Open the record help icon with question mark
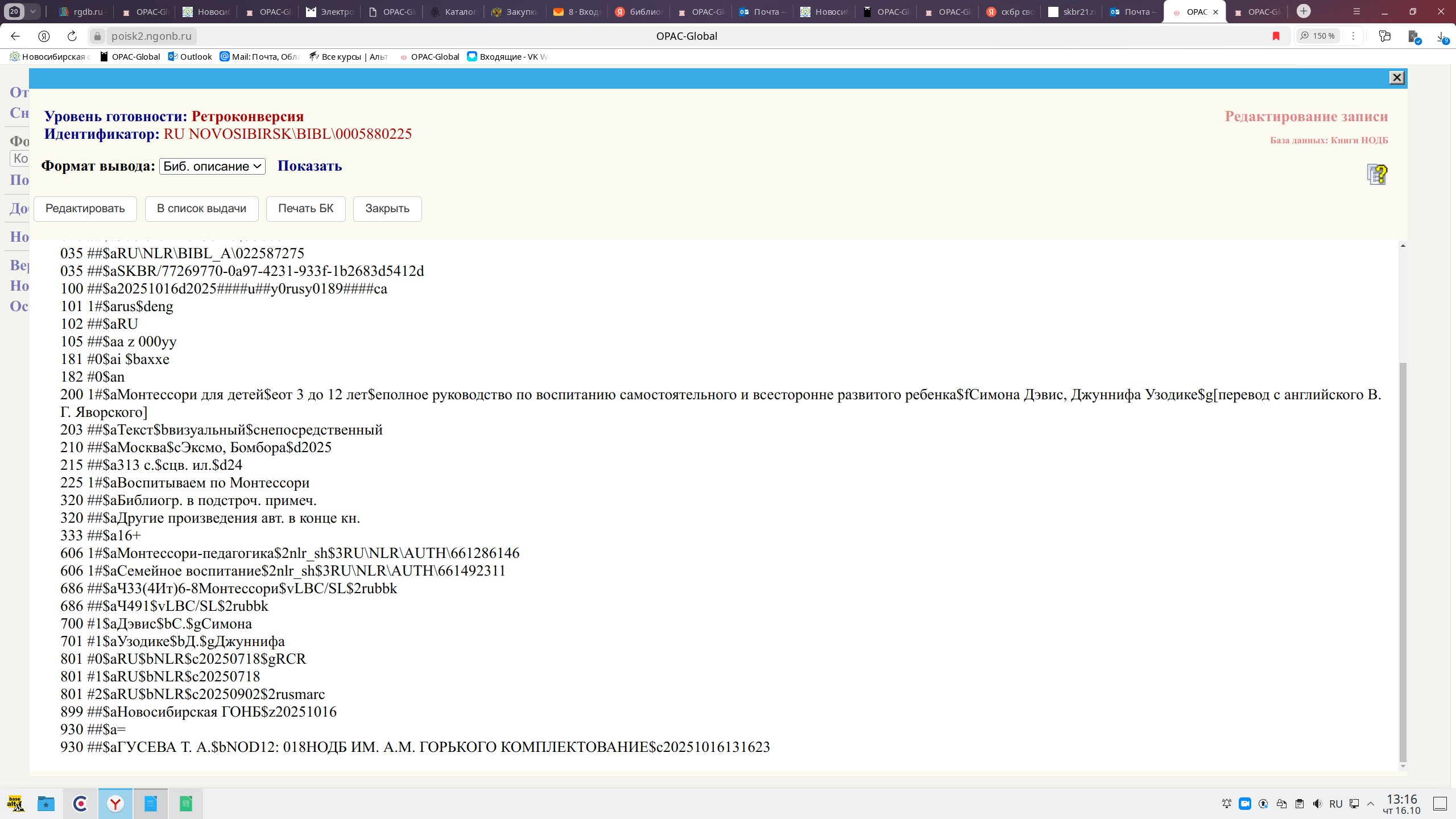The image size is (1456, 819). pyautogui.click(x=1376, y=175)
